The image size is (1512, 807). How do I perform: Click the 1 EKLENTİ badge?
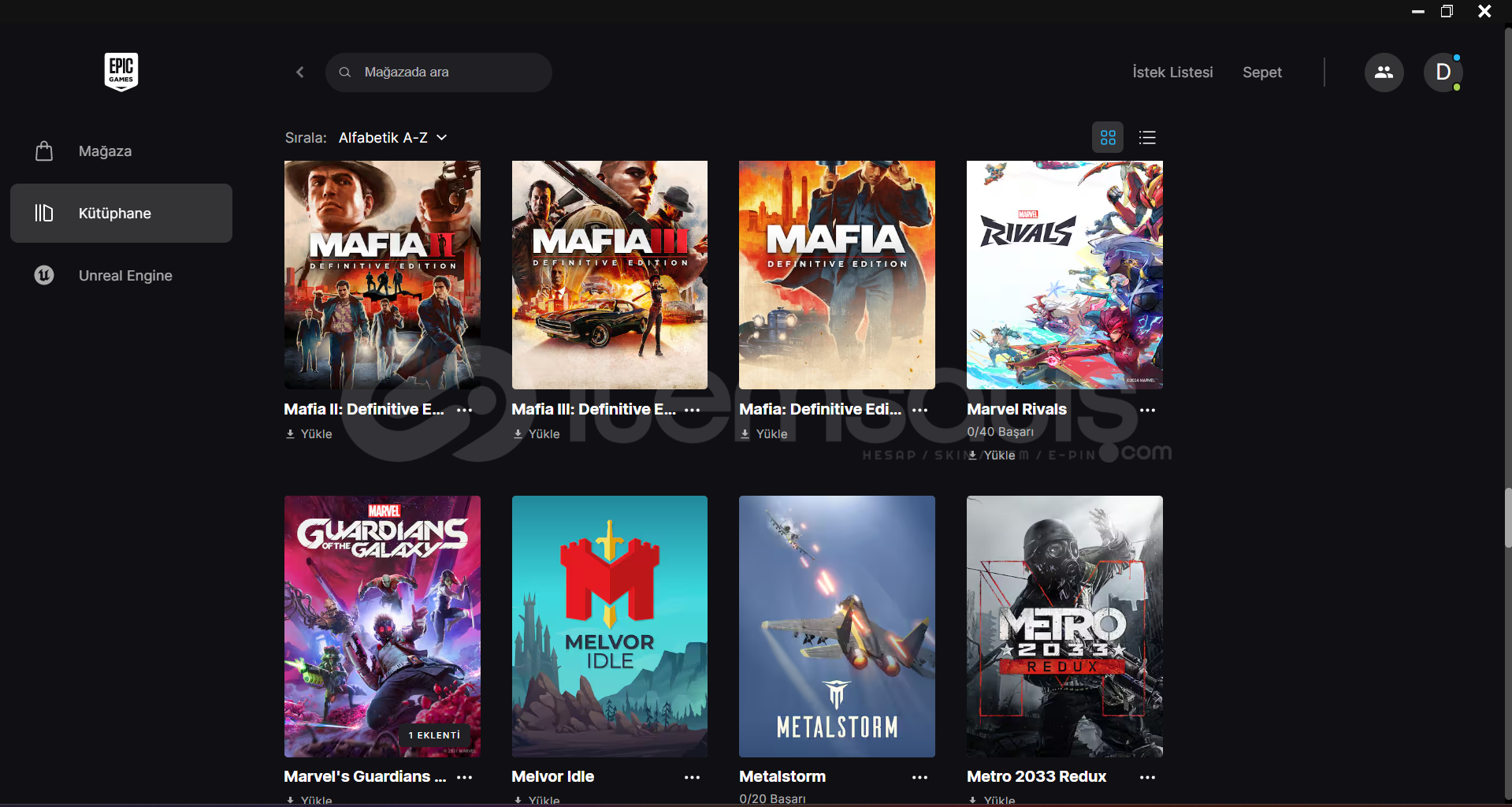click(435, 735)
